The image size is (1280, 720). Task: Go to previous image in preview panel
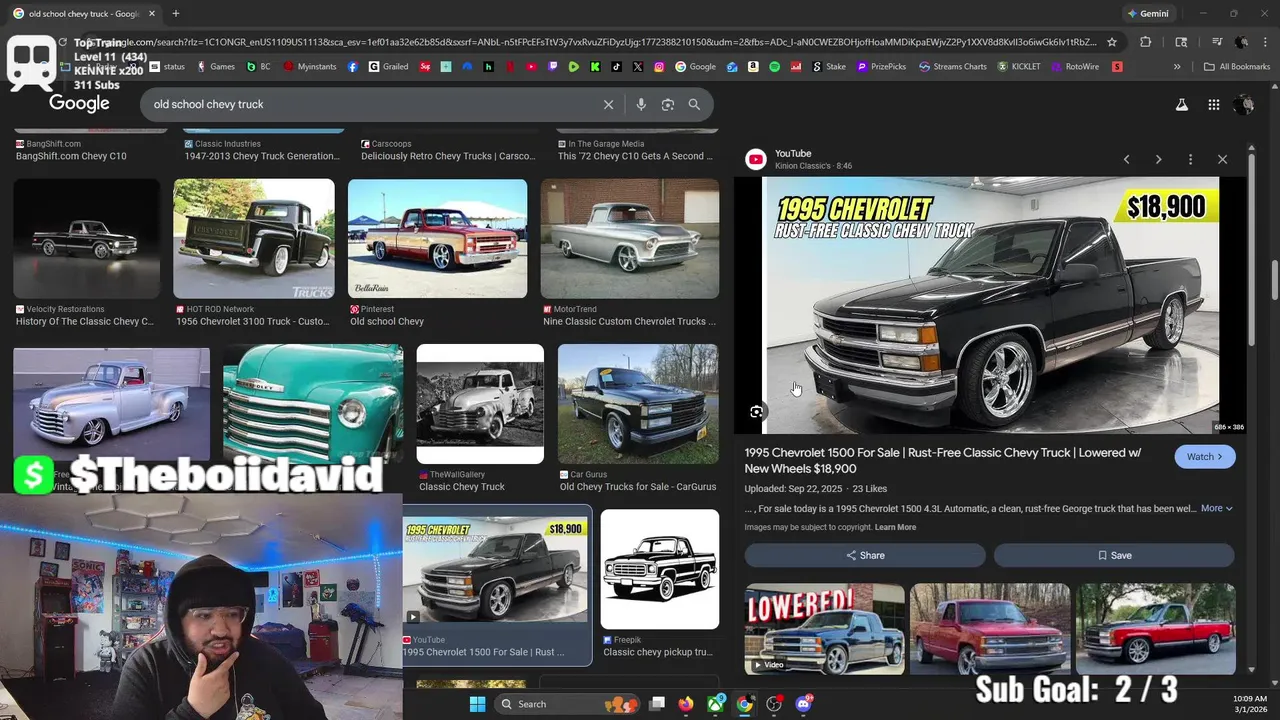click(x=1126, y=159)
